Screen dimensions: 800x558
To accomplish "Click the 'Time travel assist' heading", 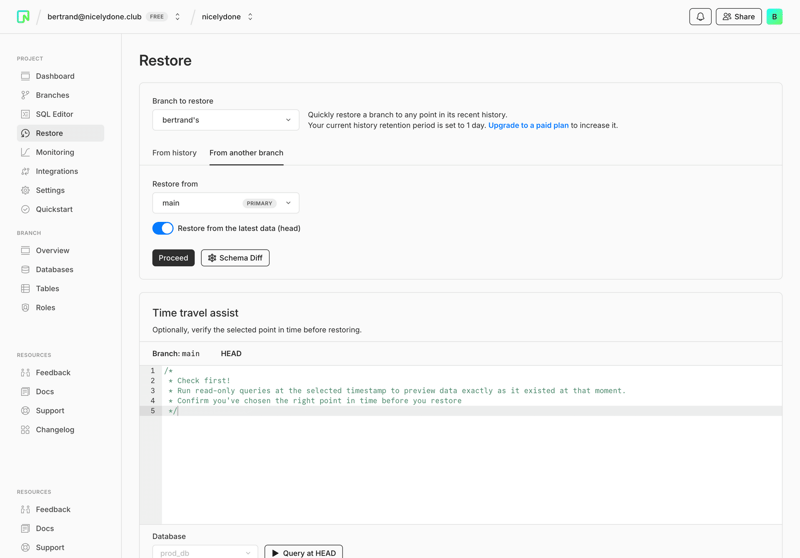I will (195, 313).
